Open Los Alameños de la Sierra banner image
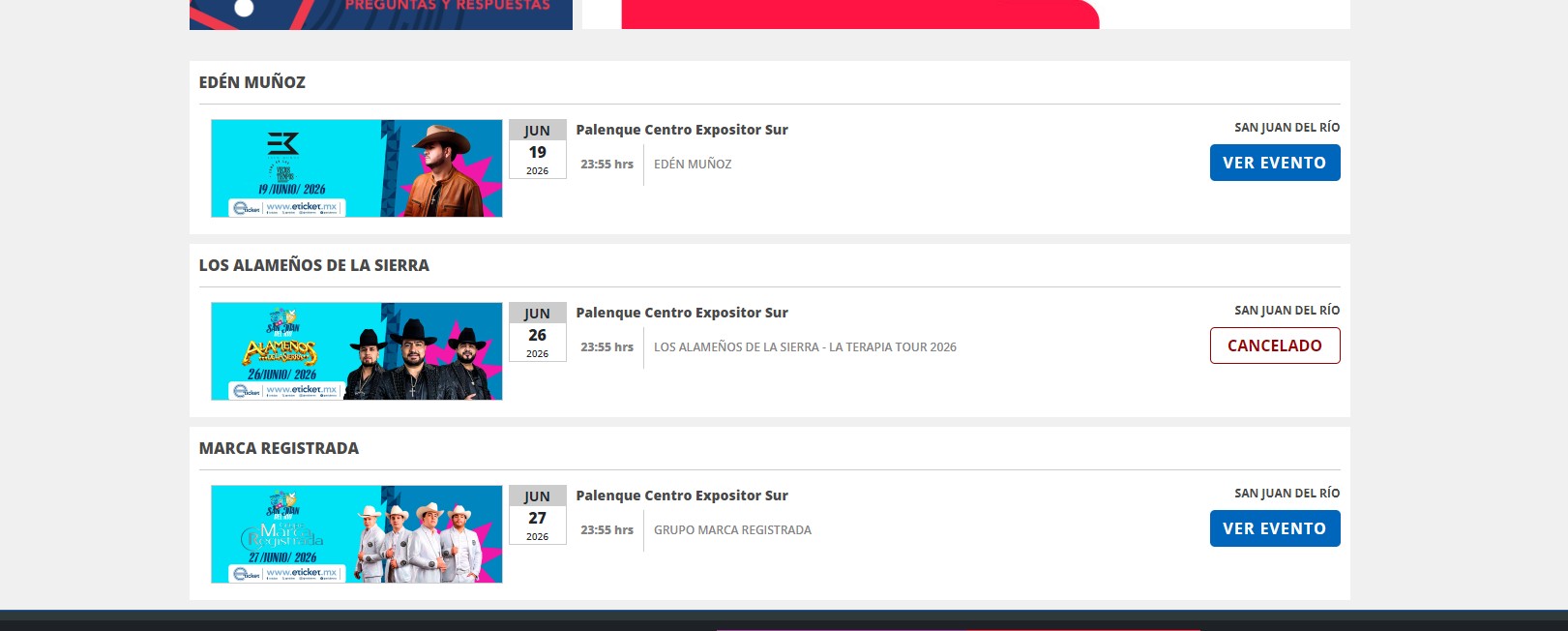This screenshot has width=1568, height=631. pos(357,351)
